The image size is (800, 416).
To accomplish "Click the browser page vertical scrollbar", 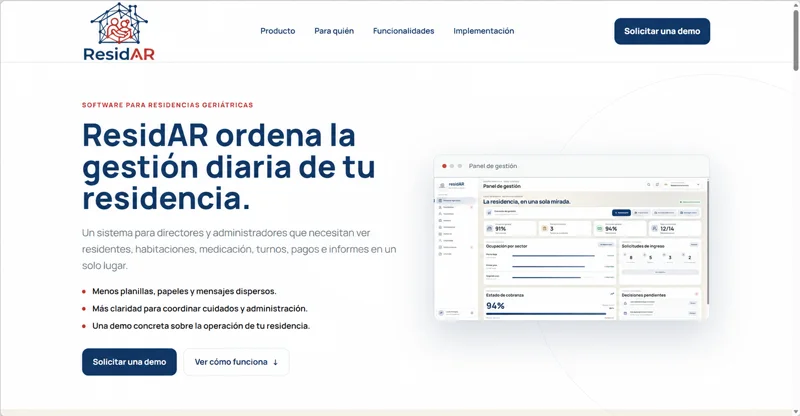I will tap(795, 41).
